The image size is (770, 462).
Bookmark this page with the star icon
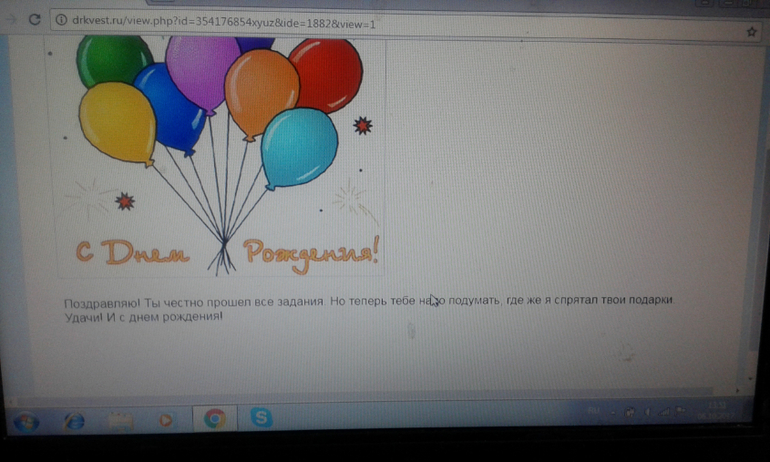click(x=751, y=31)
